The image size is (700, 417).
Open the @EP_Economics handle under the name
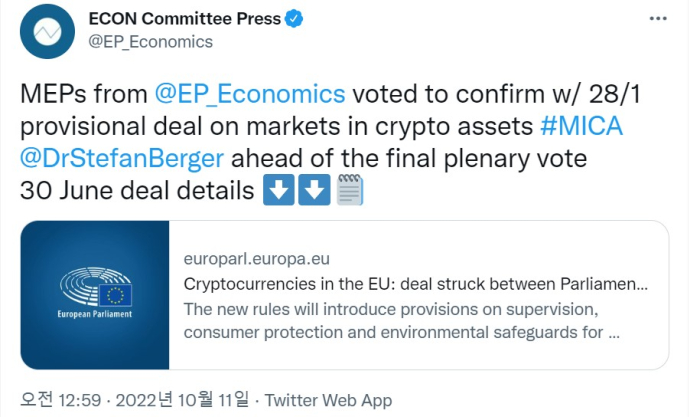(x=150, y=42)
